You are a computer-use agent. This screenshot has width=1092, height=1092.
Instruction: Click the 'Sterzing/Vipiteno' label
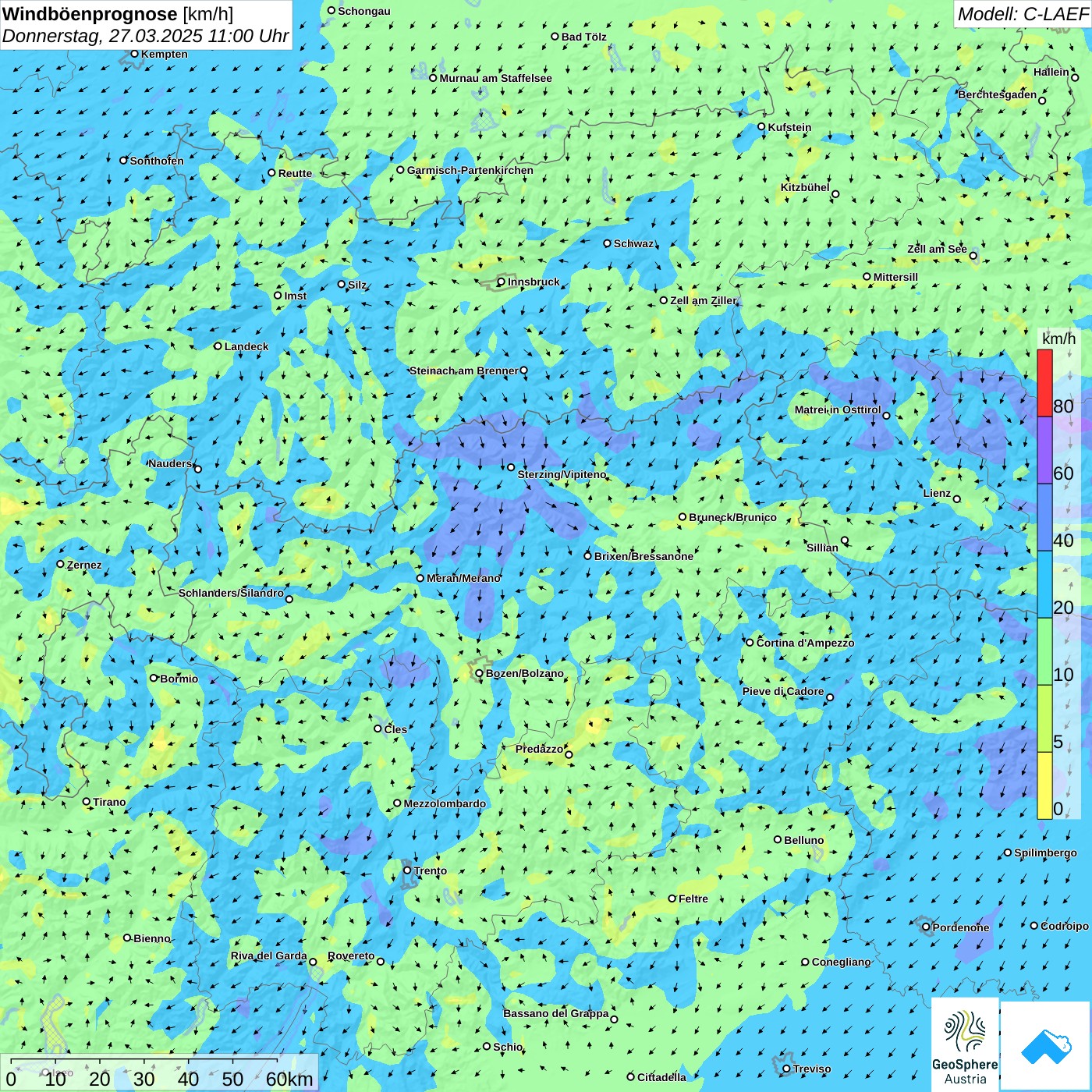coord(562,474)
